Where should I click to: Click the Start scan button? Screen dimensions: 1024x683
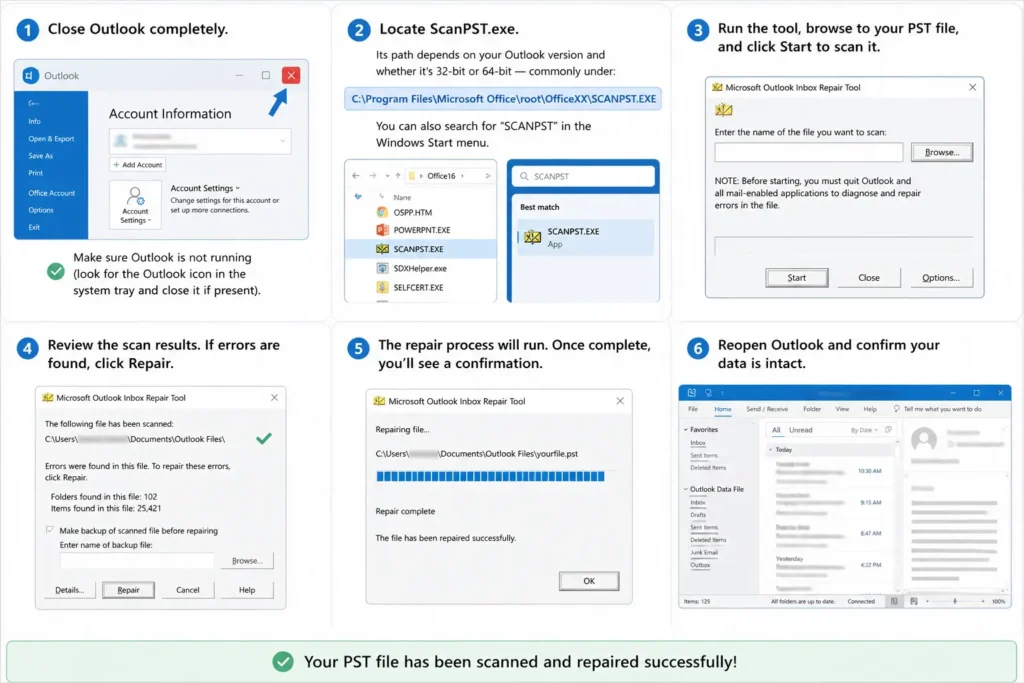[x=797, y=278]
